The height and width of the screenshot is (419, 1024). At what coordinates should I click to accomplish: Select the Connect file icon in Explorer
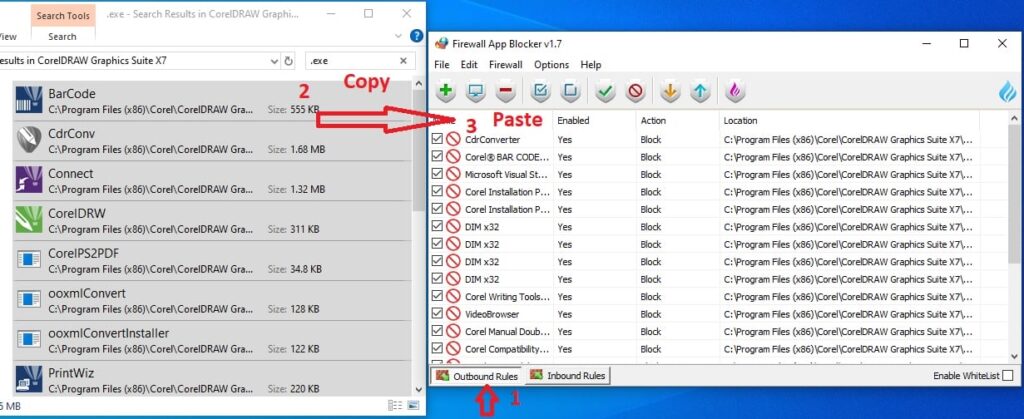point(29,179)
